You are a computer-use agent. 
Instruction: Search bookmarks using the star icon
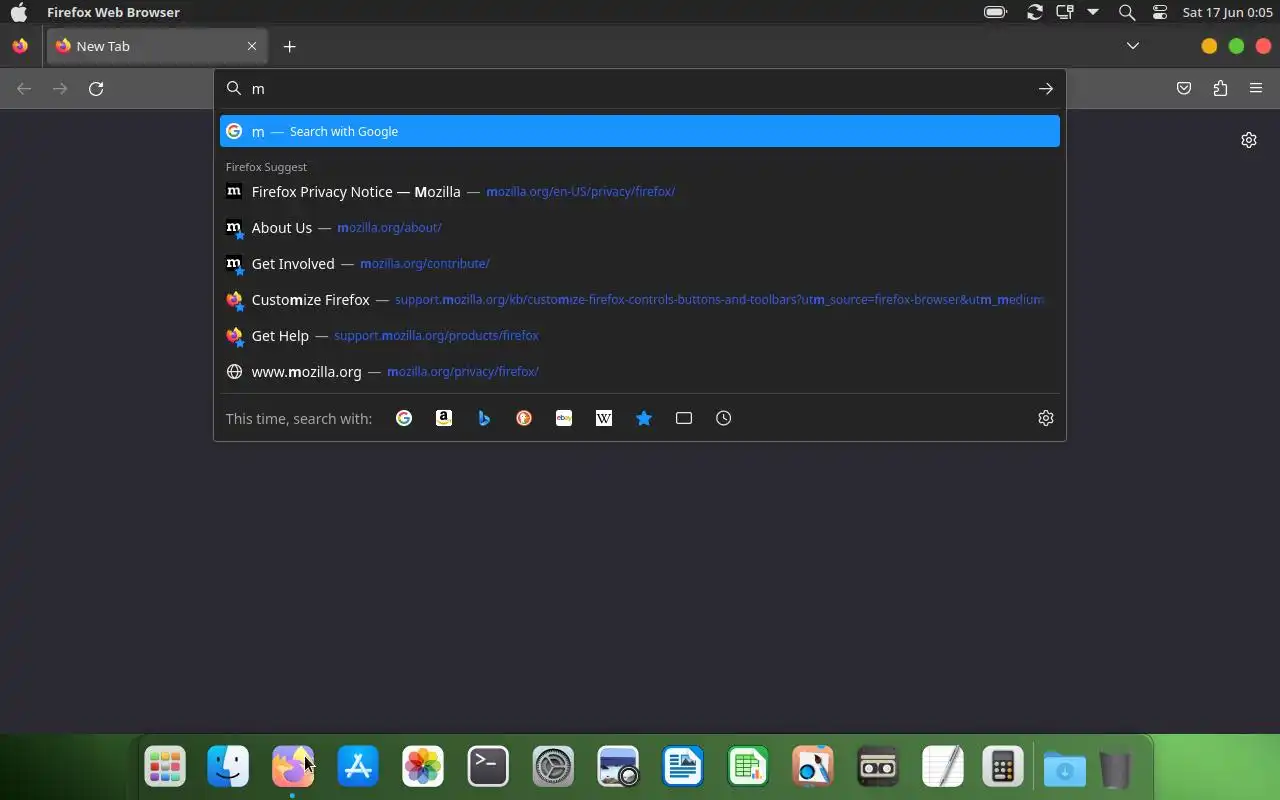click(644, 418)
